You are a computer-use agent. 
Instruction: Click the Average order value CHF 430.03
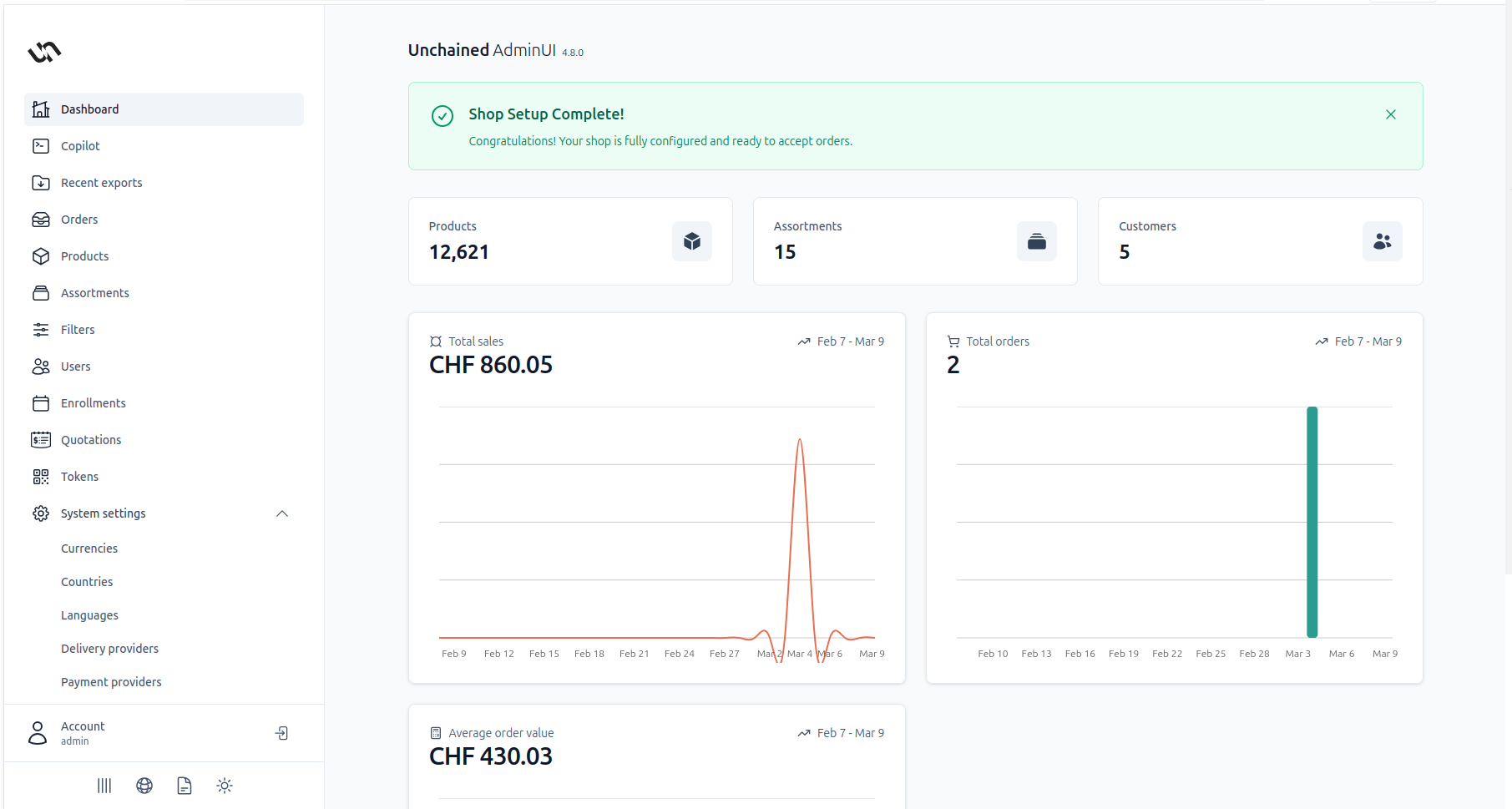[491, 756]
